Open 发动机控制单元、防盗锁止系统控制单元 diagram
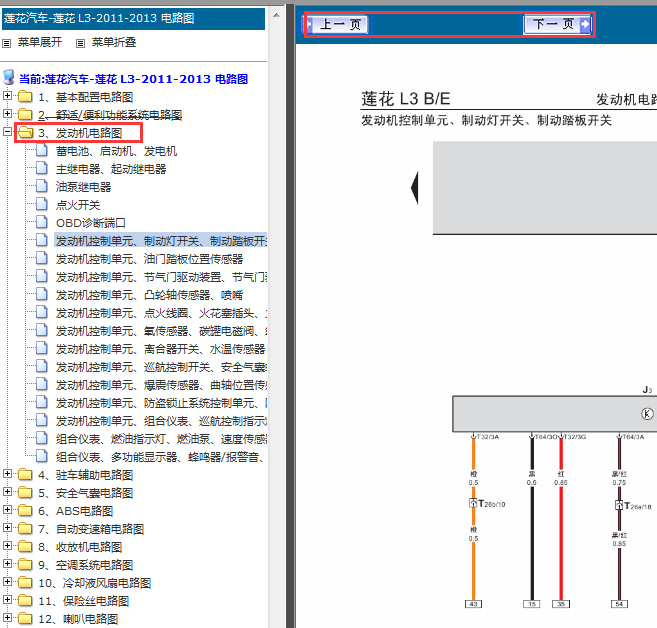 point(161,403)
